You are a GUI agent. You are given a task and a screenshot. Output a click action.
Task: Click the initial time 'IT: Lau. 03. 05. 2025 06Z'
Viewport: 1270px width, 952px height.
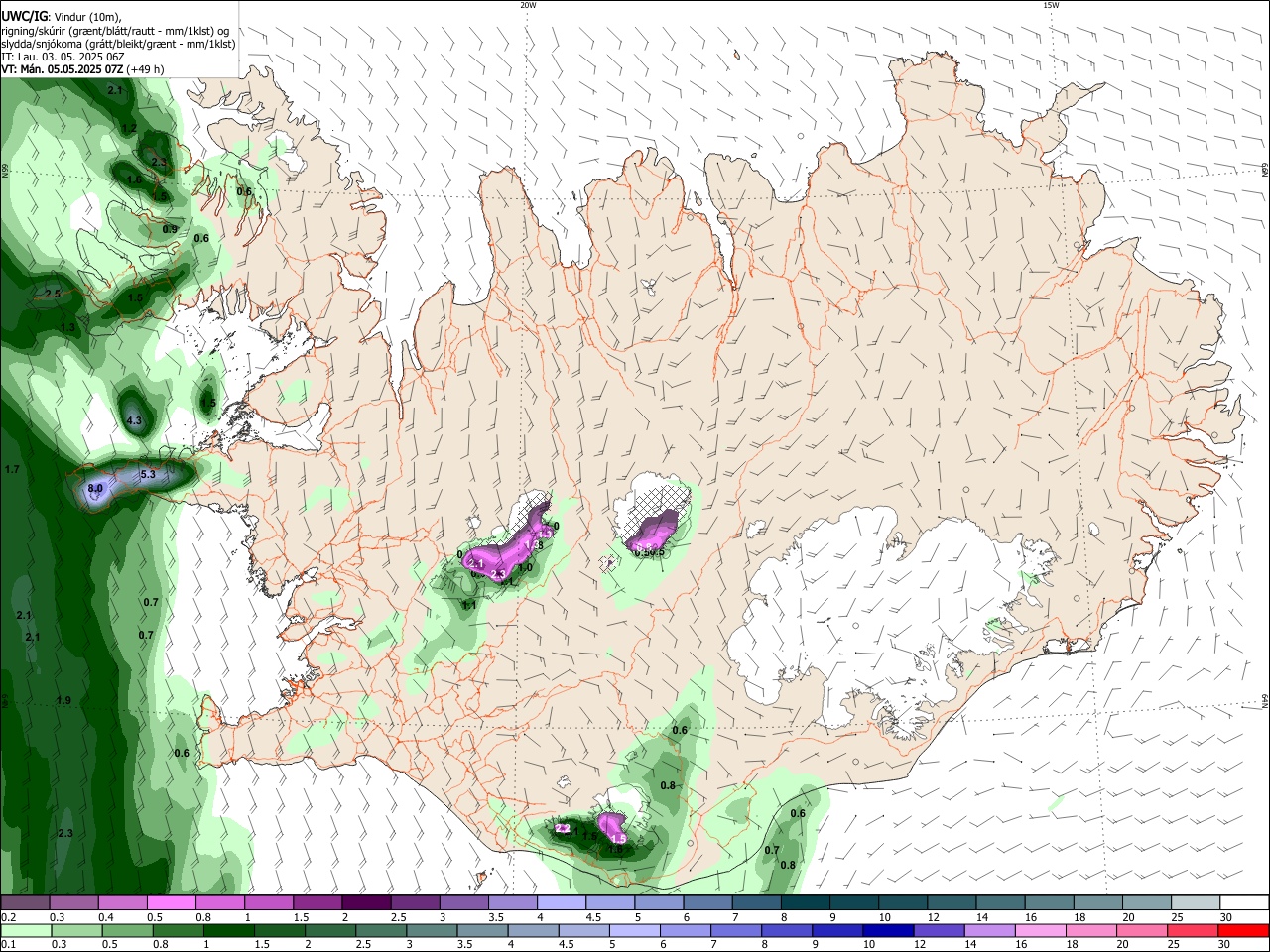point(63,57)
